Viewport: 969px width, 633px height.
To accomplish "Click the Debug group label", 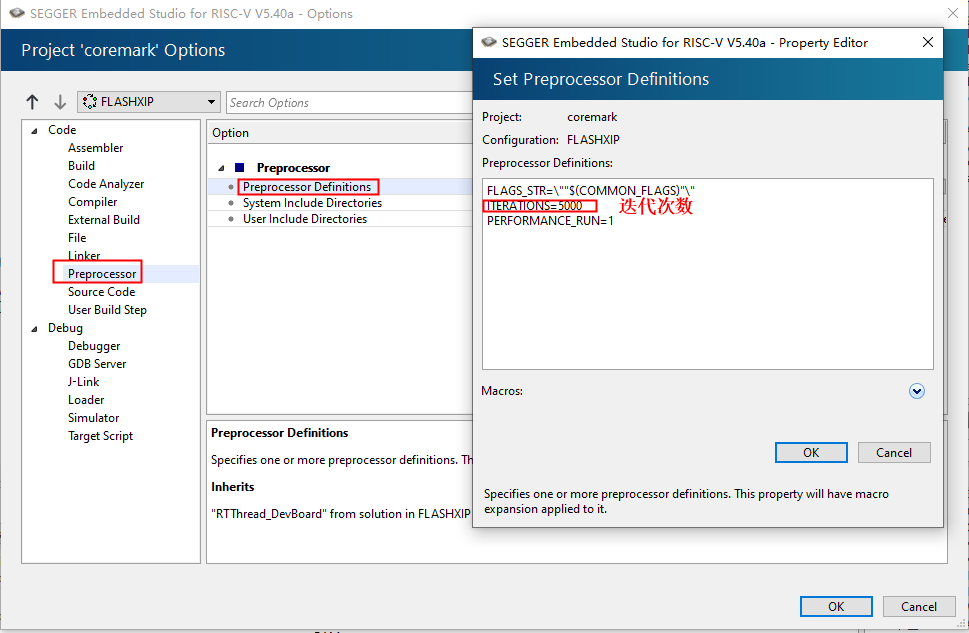I will (x=66, y=328).
